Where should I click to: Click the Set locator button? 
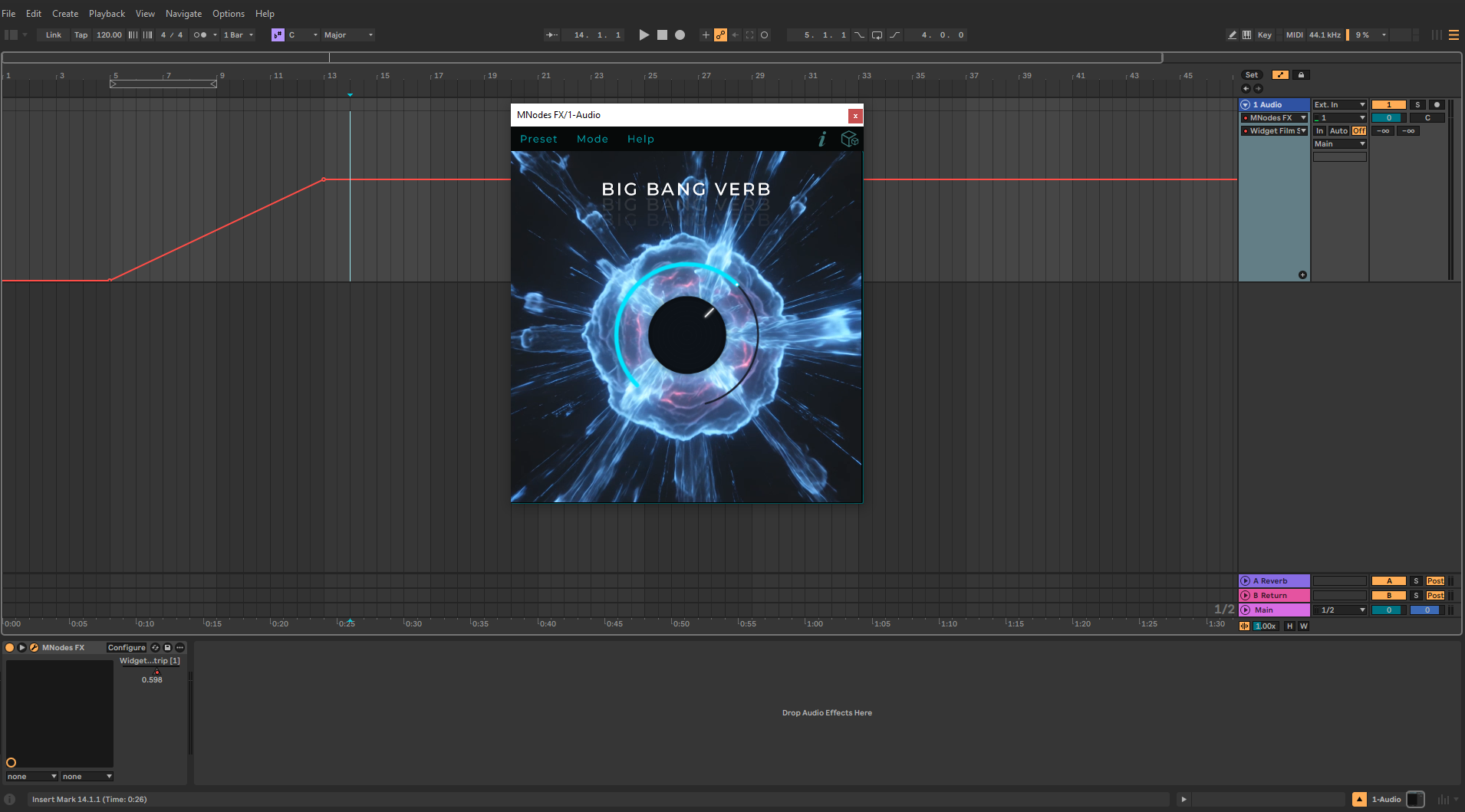click(1252, 75)
